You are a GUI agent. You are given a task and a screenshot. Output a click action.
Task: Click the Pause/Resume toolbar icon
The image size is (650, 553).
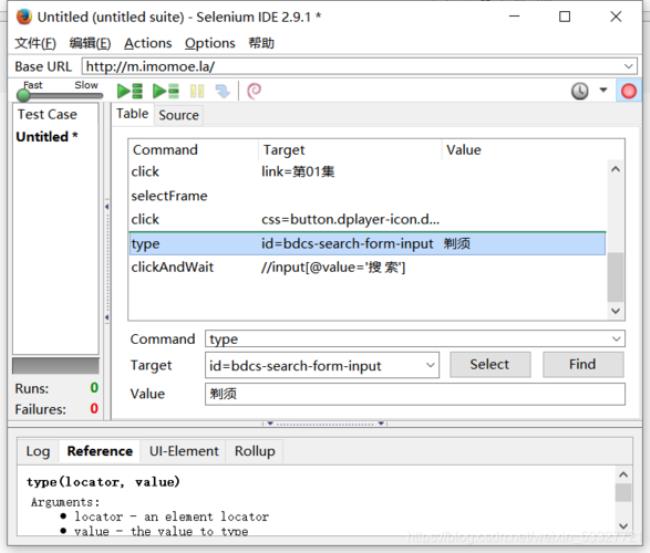(197, 91)
